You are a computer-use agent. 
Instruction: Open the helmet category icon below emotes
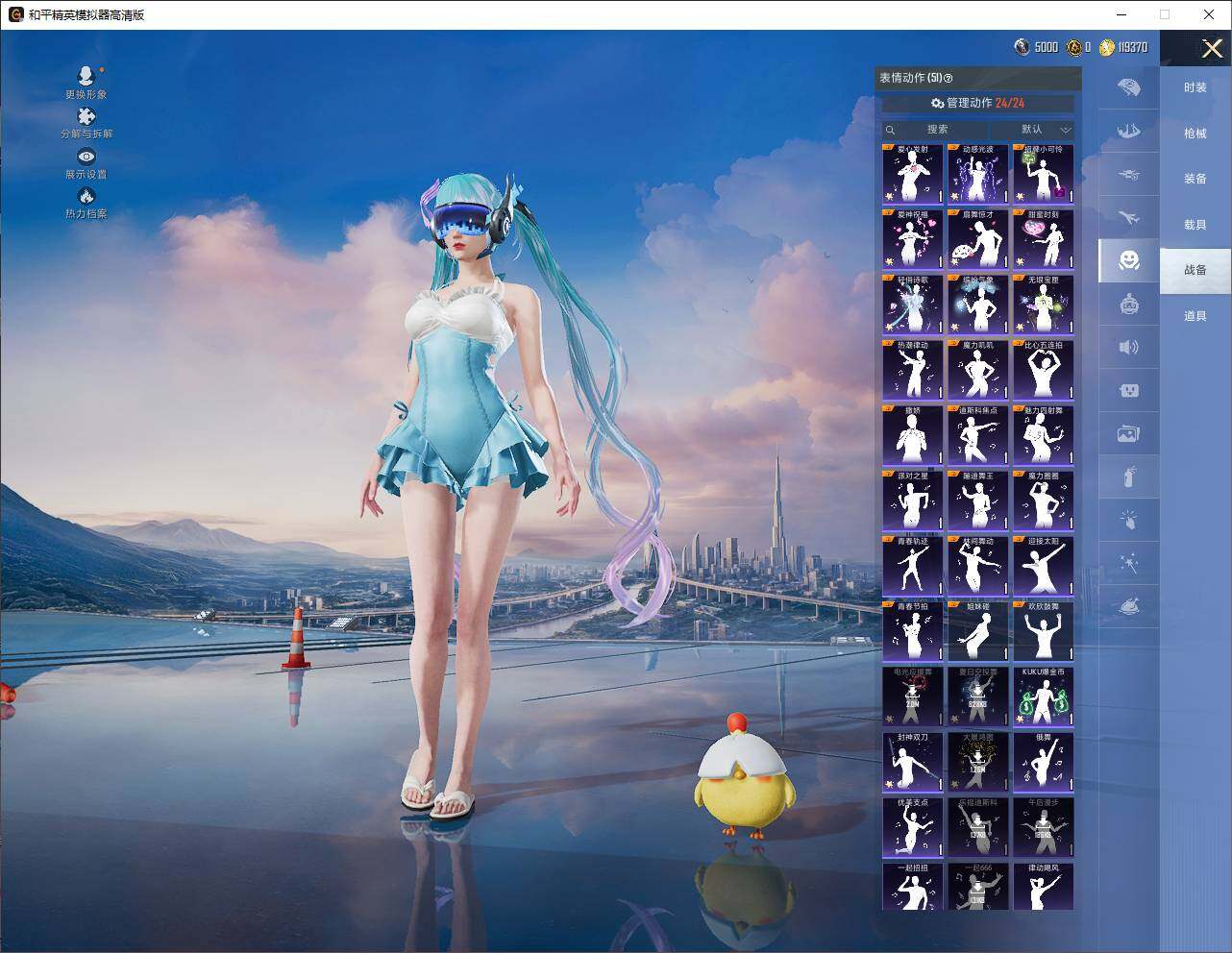pos(1128,304)
